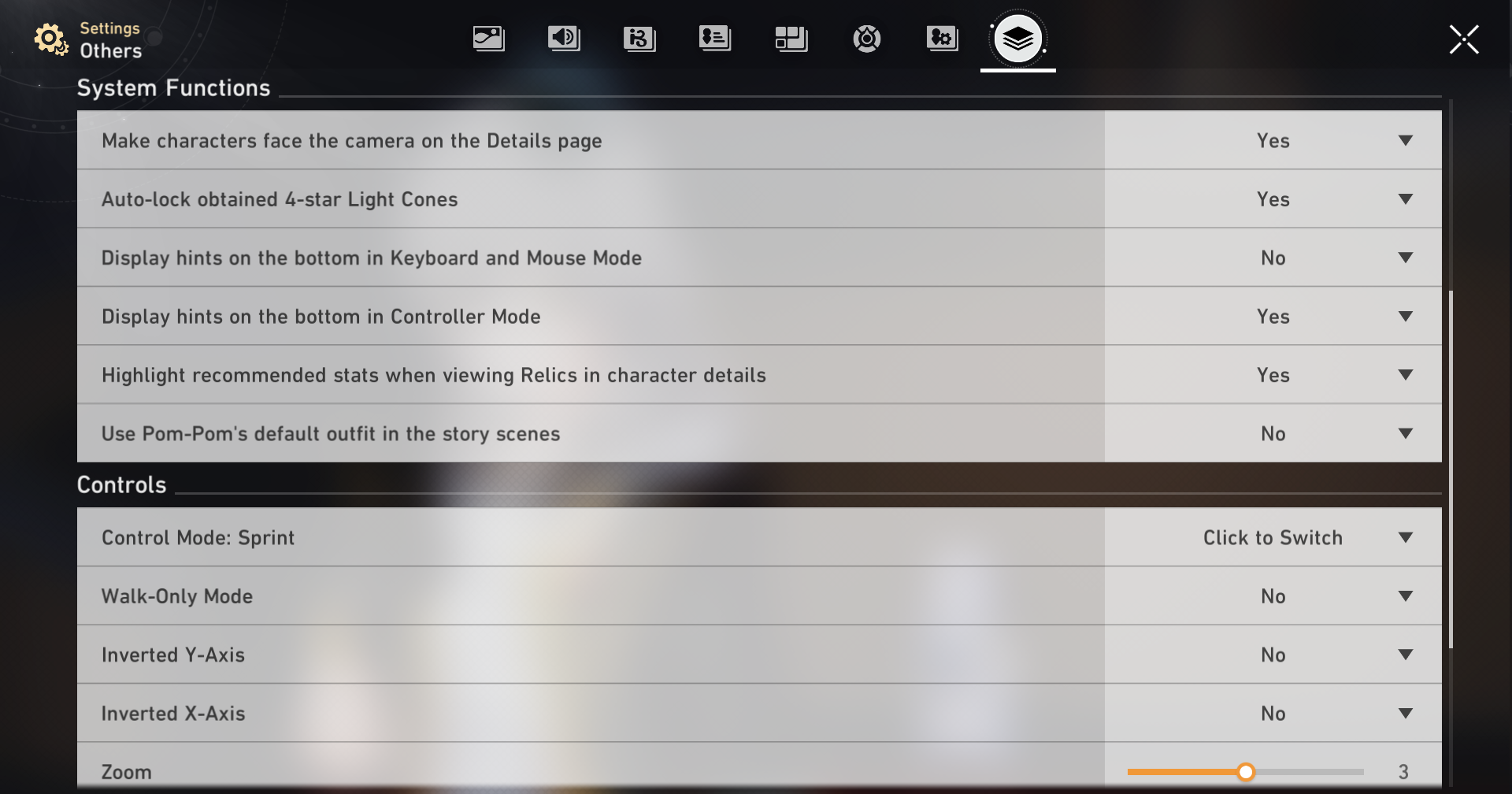Click the 'Controls' section heading
This screenshot has height=794, width=1512.
click(x=121, y=484)
